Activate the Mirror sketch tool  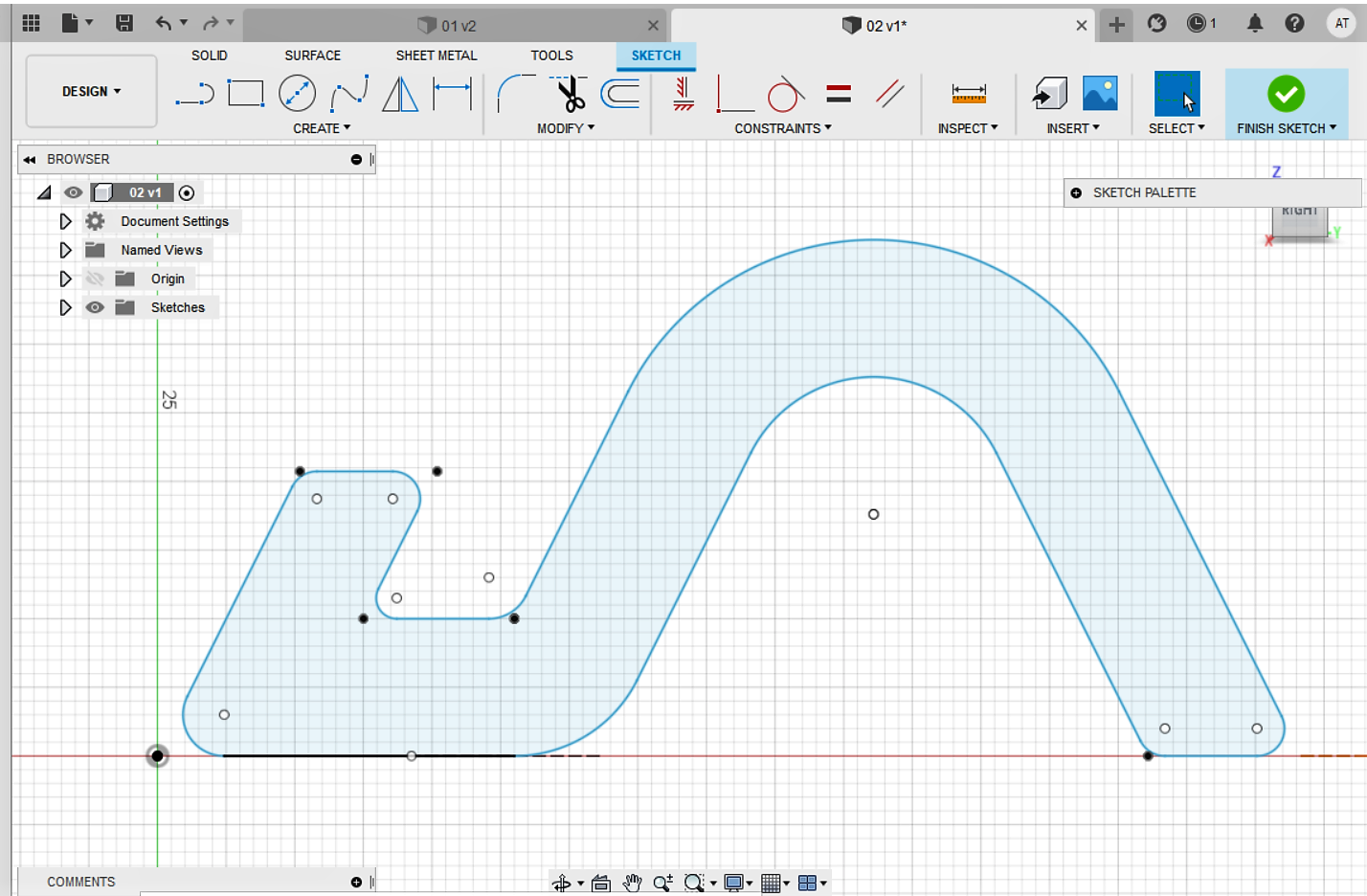pyautogui.click(x=400, y=94)
